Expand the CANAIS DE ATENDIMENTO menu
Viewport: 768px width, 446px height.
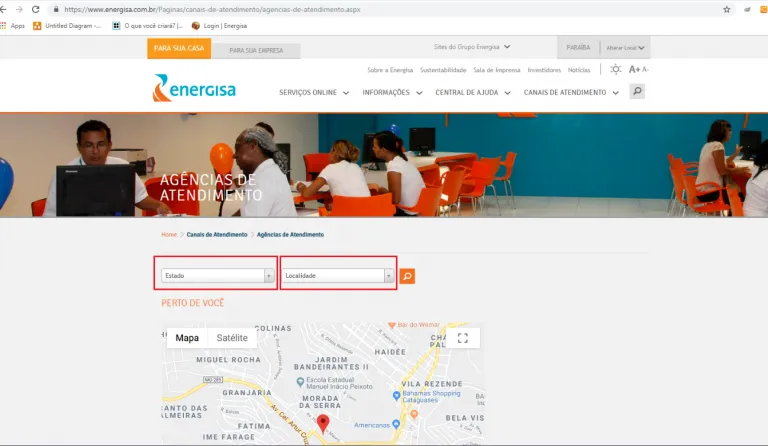click(x=571, y=93)
